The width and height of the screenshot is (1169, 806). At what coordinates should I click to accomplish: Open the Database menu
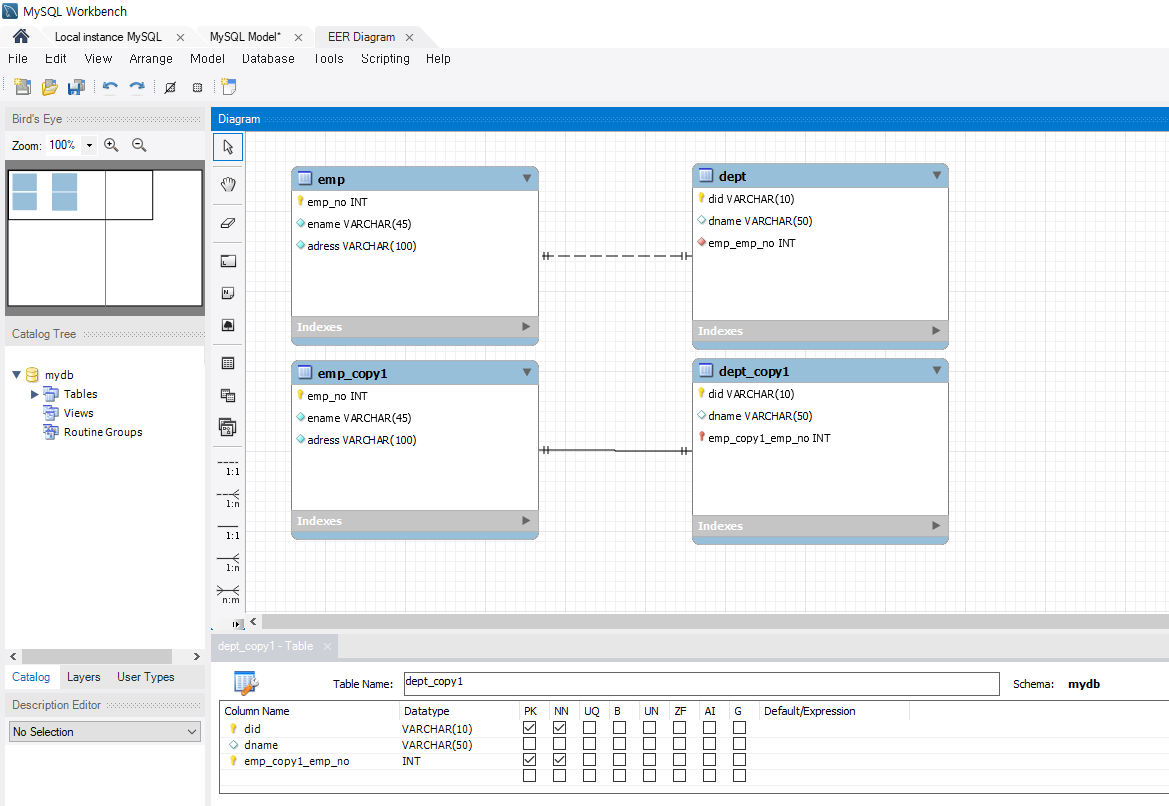[x=268, y=58]
